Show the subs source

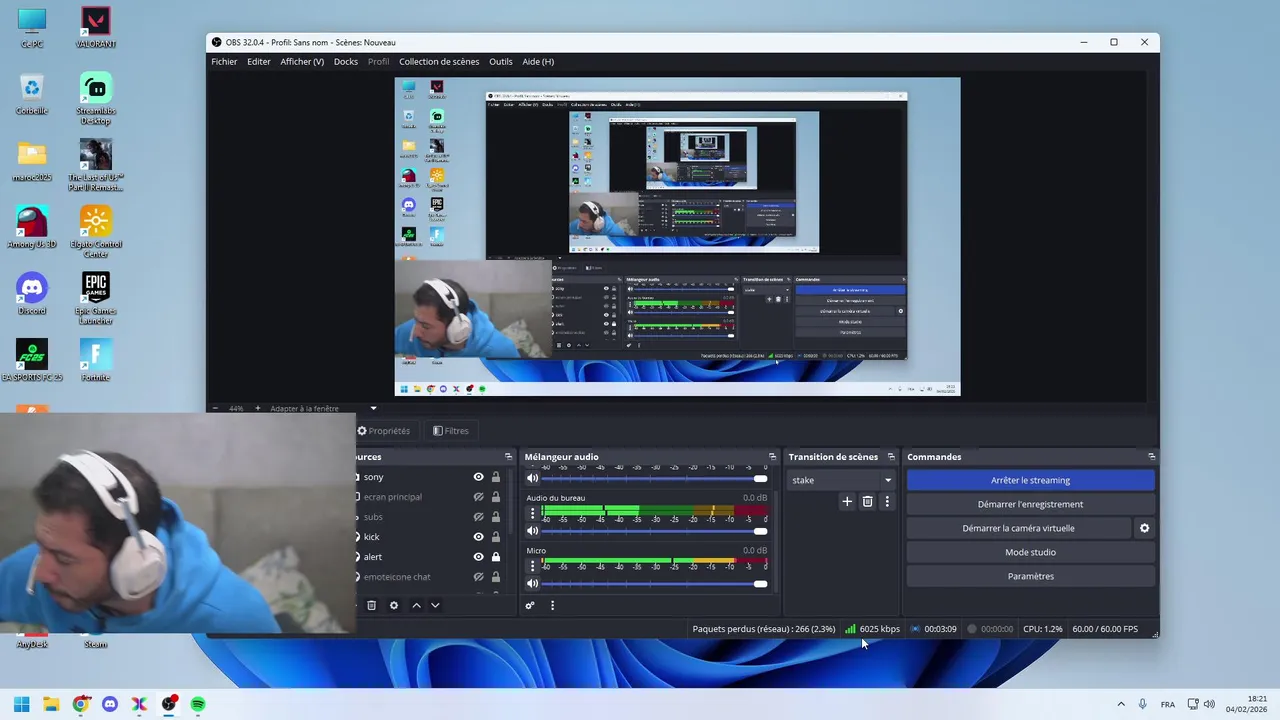tap(478, 517)
